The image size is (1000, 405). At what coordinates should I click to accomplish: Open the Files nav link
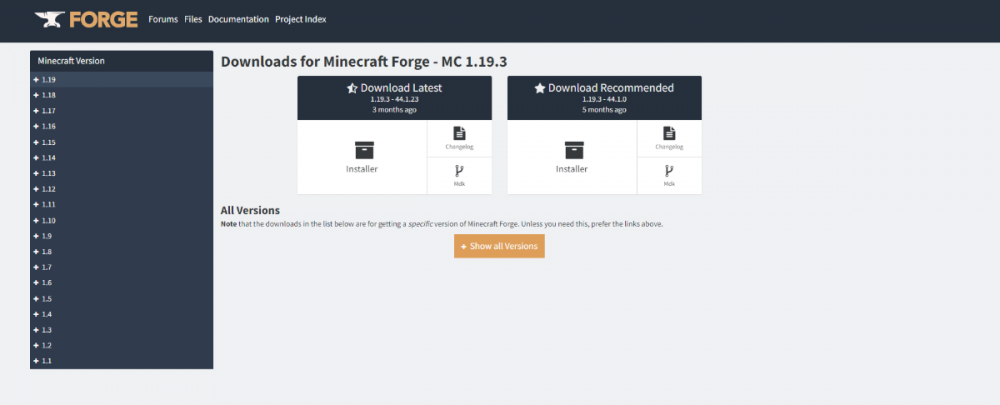click(193, 19)
